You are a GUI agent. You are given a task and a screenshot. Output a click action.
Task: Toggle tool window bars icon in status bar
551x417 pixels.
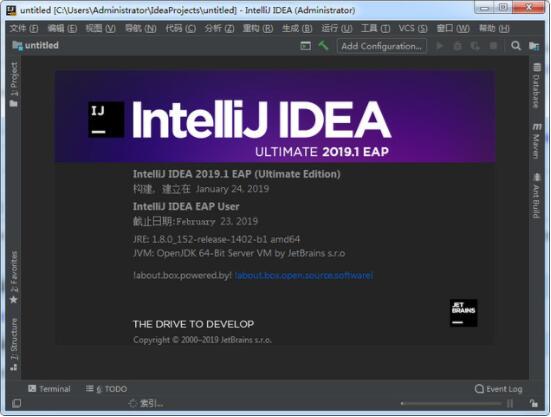coord(16,403)
